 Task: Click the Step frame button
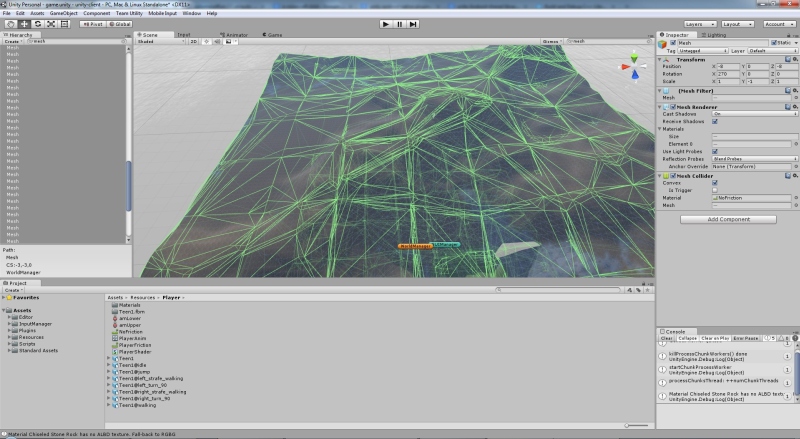(x=414, y=23)
